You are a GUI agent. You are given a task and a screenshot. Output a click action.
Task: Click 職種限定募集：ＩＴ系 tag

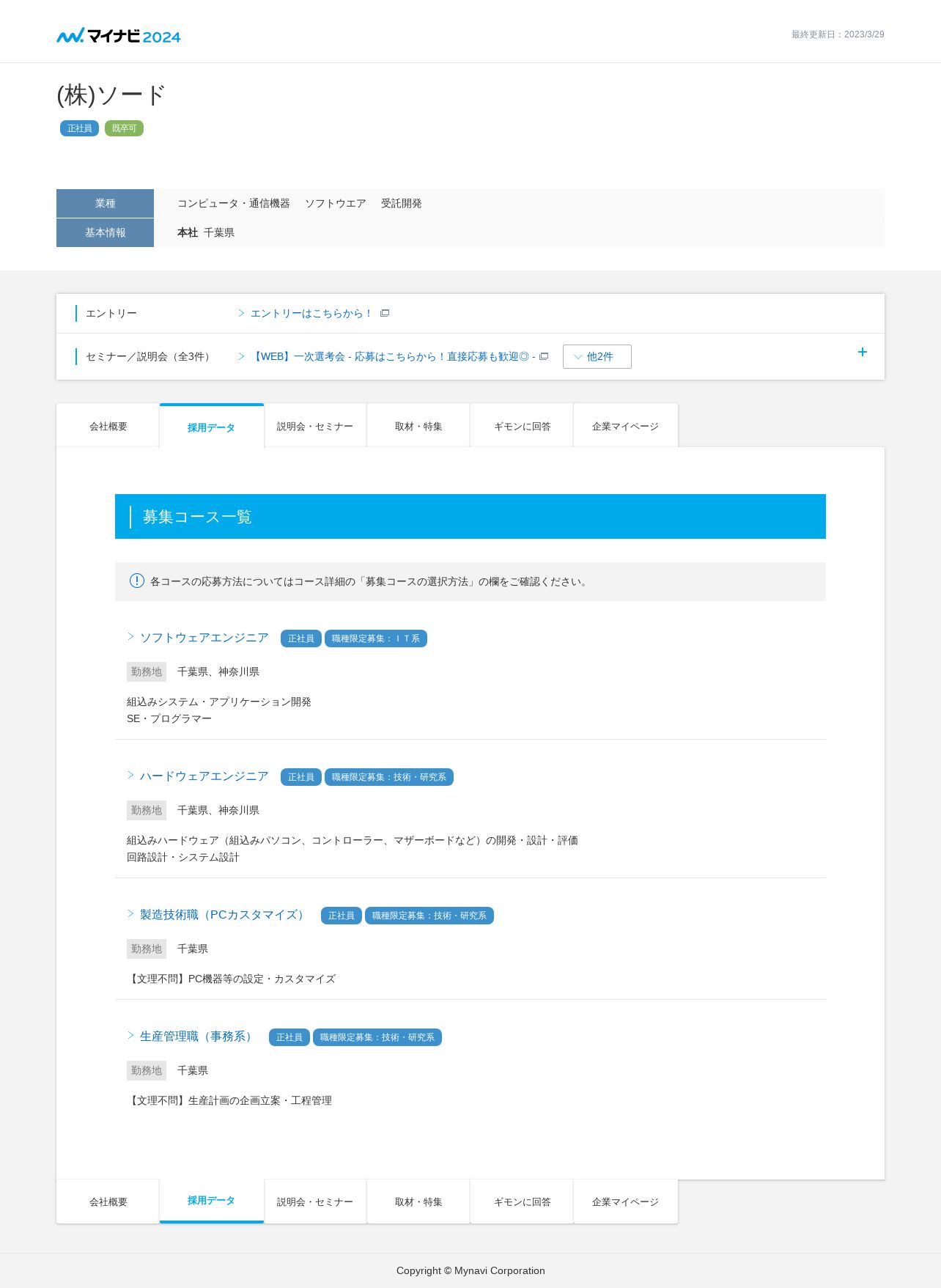coord(376,639)
